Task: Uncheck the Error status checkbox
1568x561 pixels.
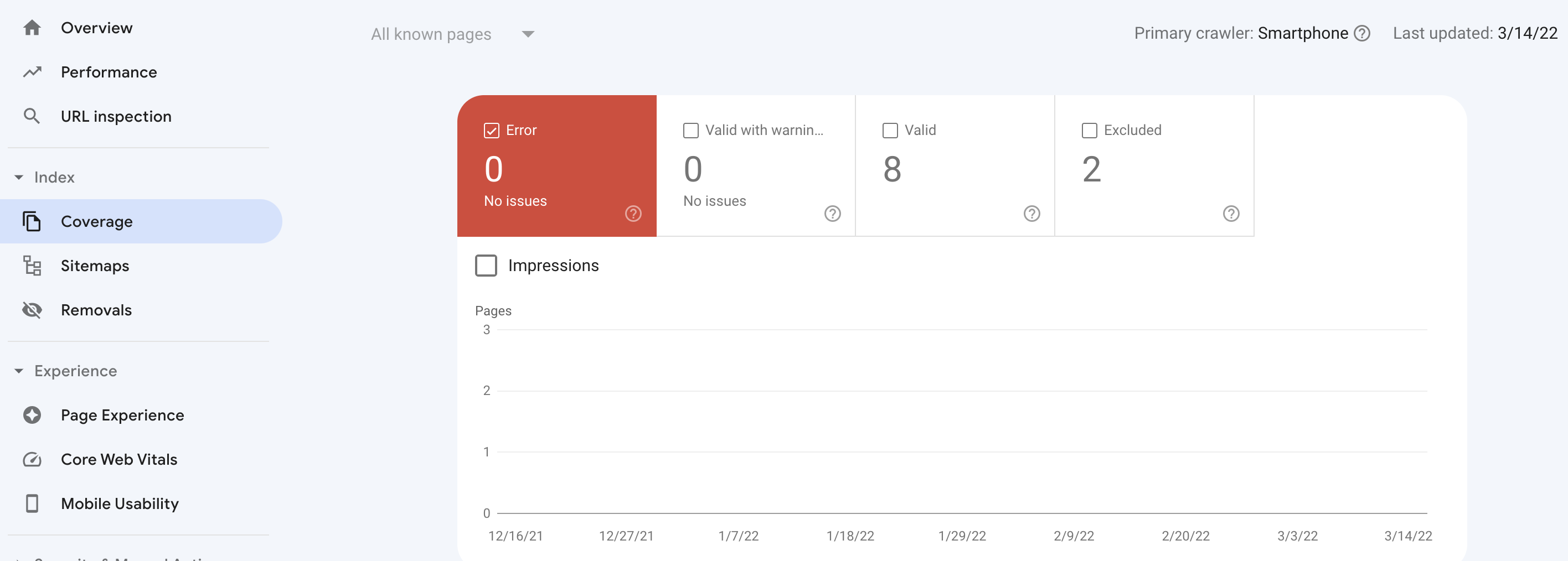Action: pyautogui.click(x=491, y=130)
